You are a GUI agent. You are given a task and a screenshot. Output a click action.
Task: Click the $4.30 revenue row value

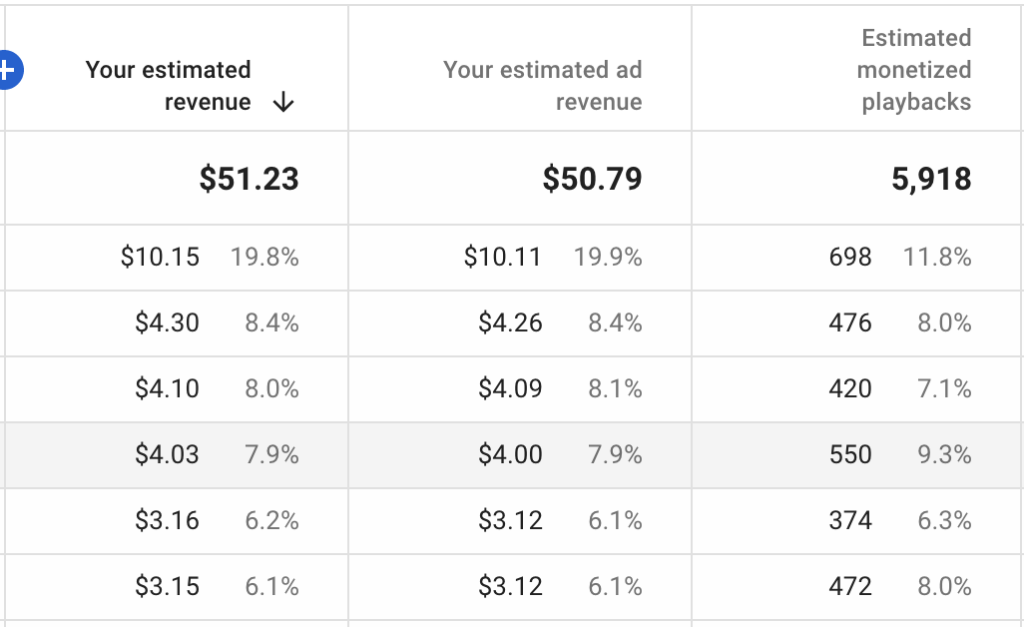tap(167, 323)
